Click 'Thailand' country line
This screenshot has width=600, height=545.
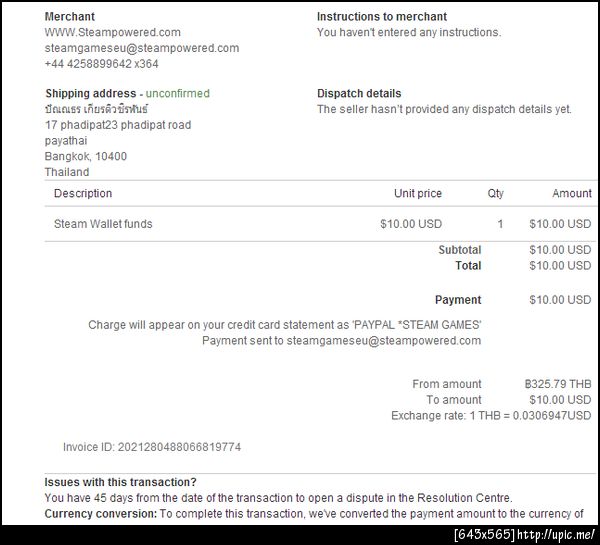(x=67, y=172)
